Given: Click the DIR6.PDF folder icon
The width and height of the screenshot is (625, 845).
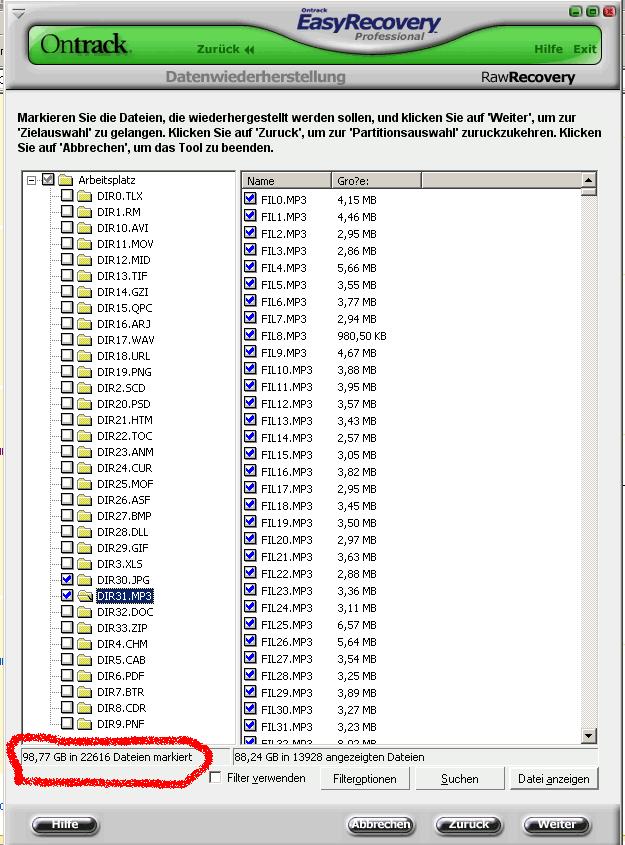Looking at the screenshot, I should (84, 676).
